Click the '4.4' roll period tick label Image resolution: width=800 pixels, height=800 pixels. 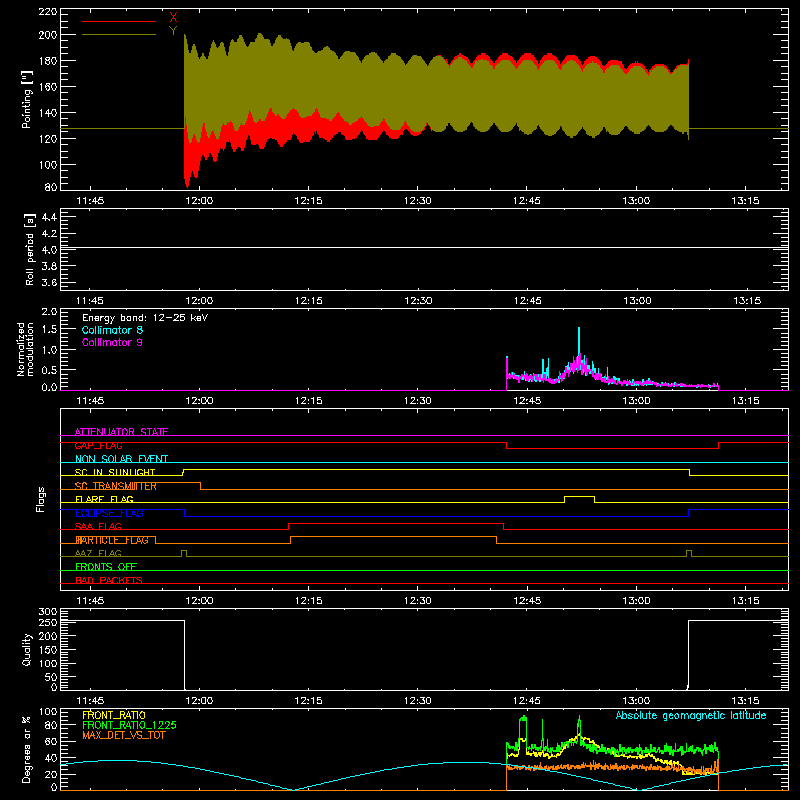[49, 217]
